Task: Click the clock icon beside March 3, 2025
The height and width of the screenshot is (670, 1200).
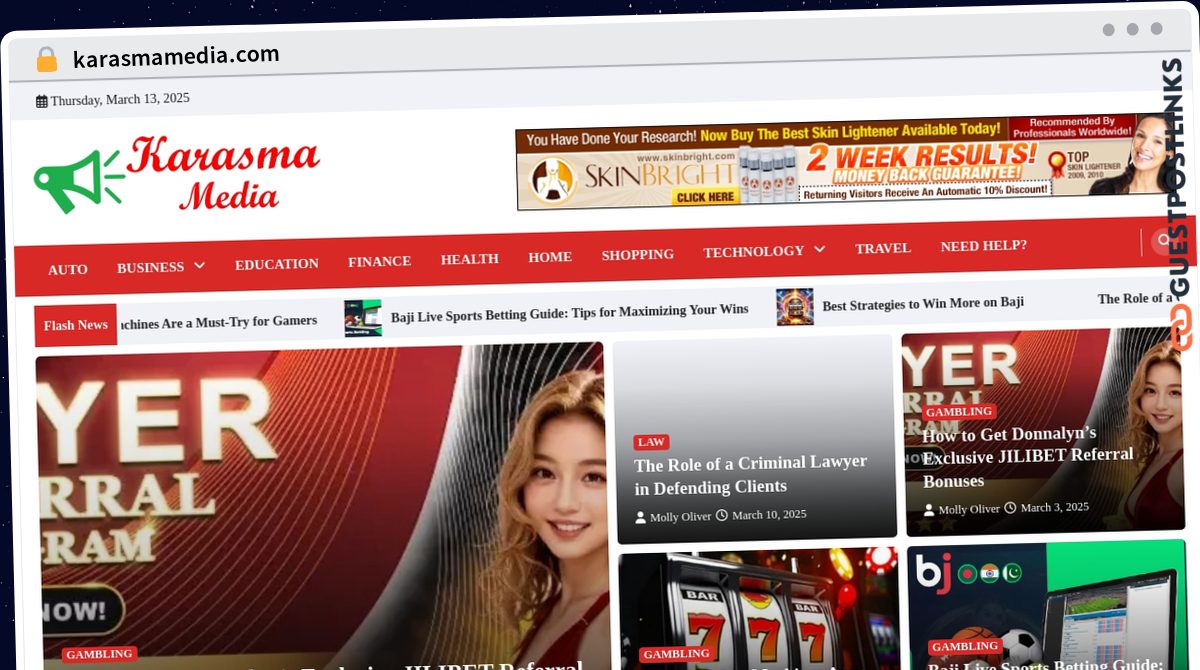Action: (x=1010, y=508)
